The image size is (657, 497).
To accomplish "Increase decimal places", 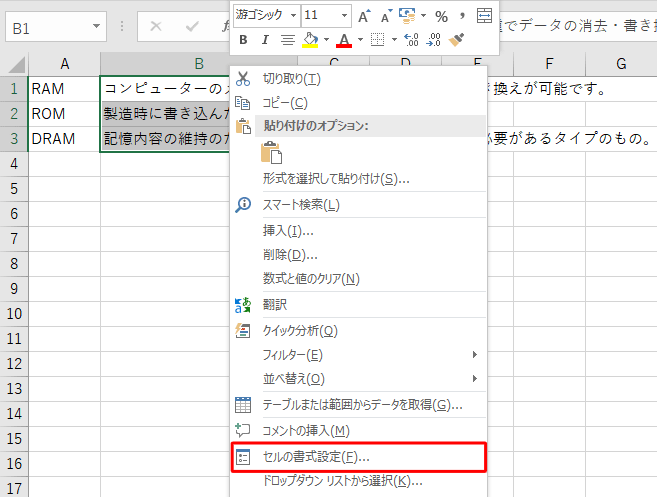I will (x=411, y=40).
